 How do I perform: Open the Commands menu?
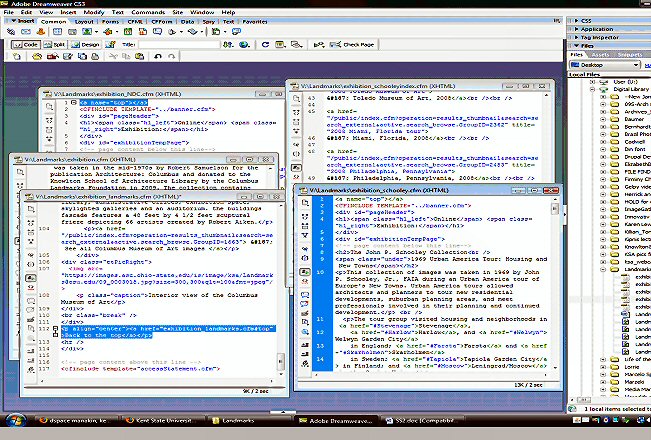point(148,12)
